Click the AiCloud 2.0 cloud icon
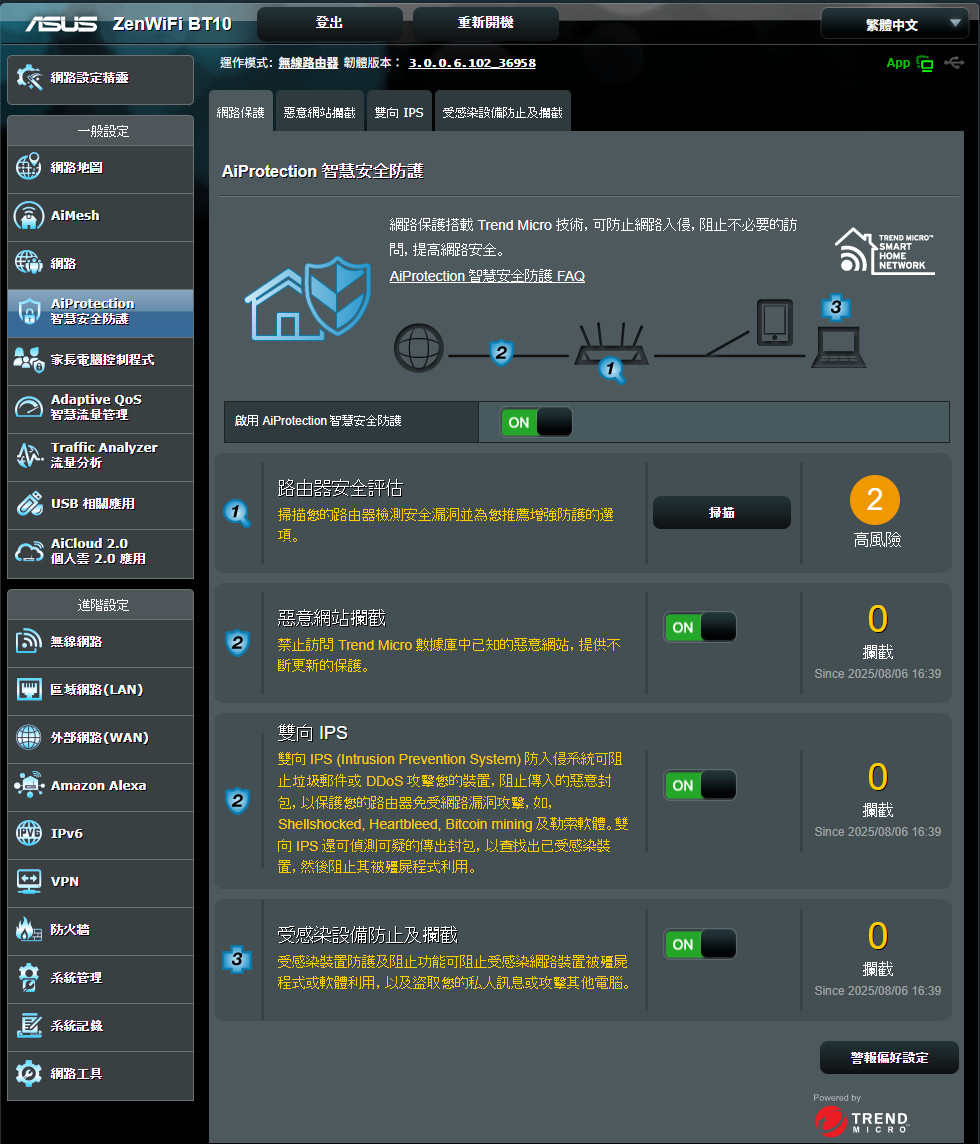This screenshot has width=980, height=1144. tap(29, 552)
